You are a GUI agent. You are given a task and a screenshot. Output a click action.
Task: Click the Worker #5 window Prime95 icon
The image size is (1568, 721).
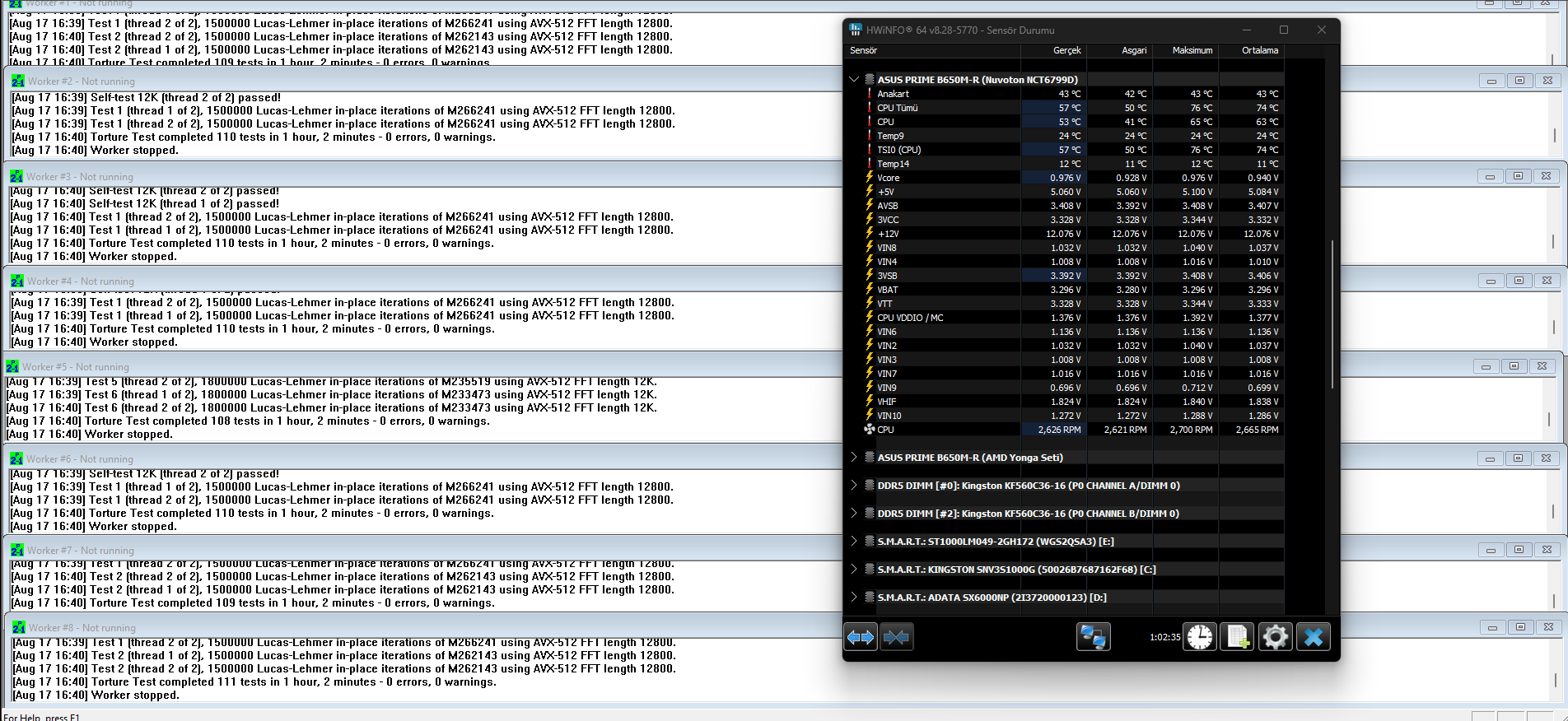coord(12,366)
